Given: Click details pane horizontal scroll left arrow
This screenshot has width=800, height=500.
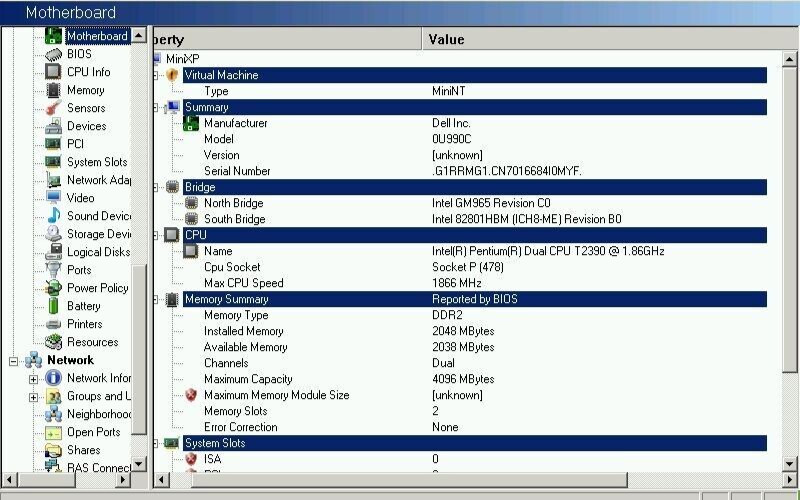Looking at the screenshot, I should tap(161, 480).
